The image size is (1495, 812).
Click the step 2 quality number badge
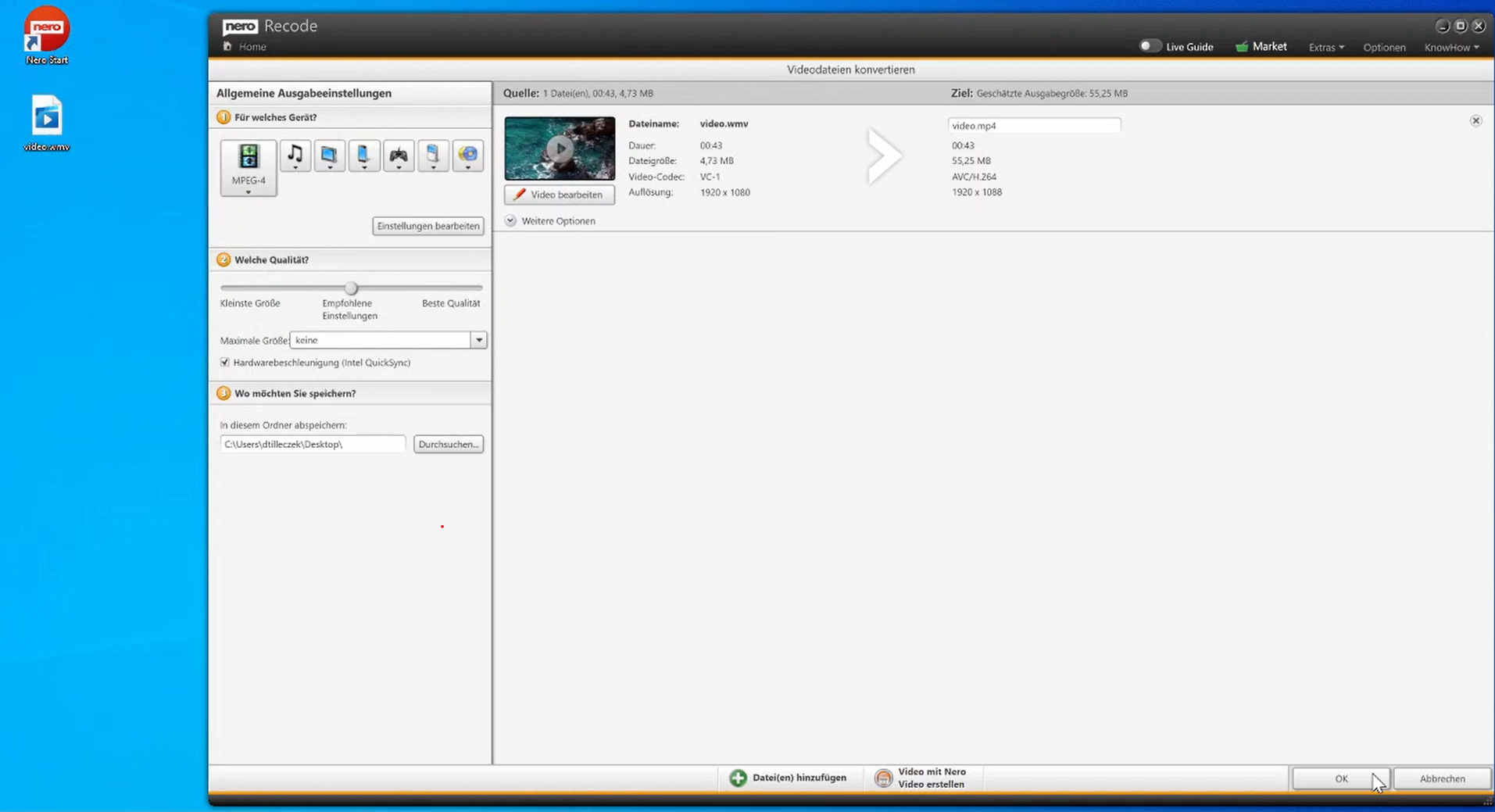[x=224, y=259]
